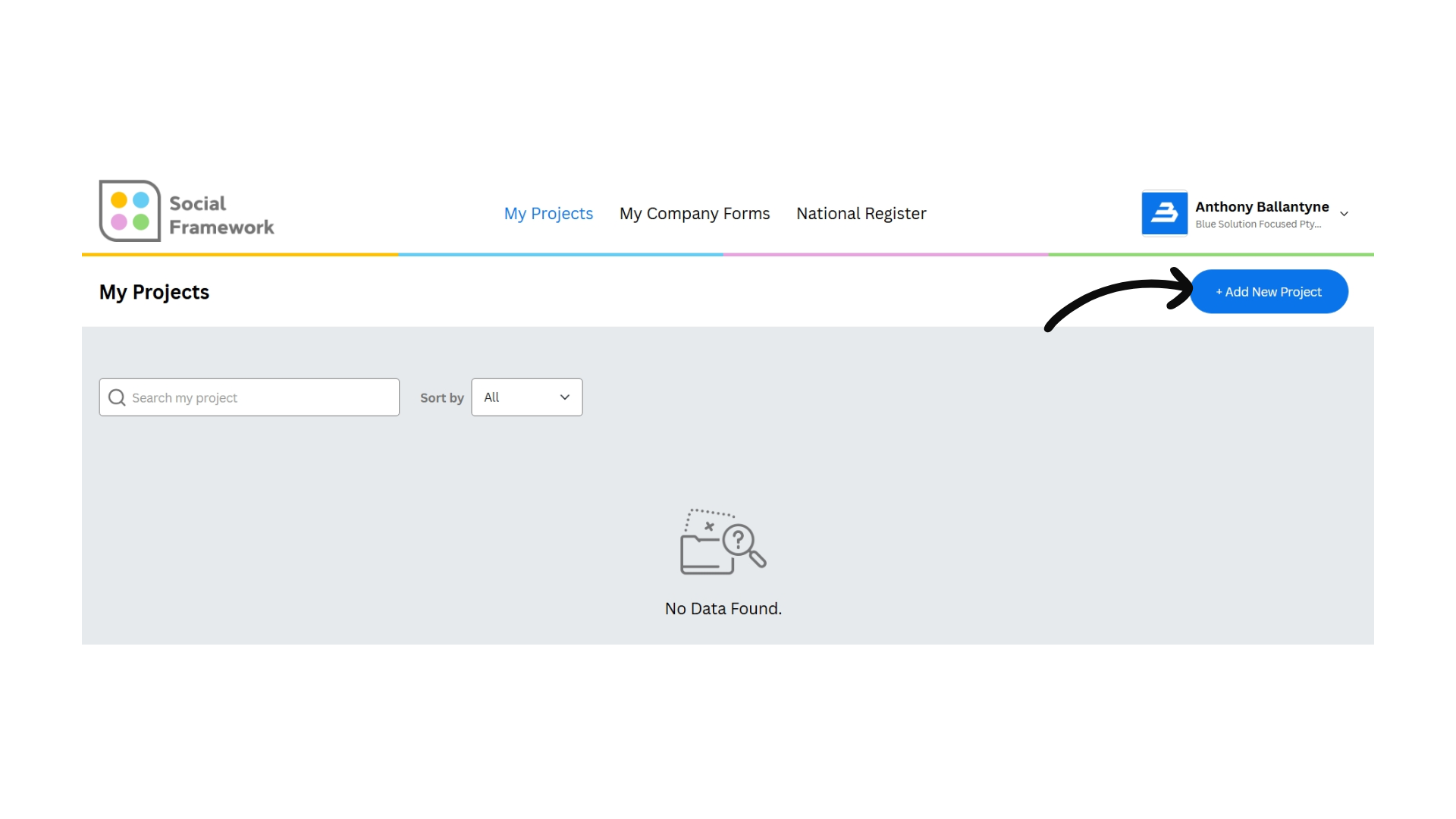Screen dimensions: 1456x819
Task: Click the Social Framework logo
Action: pyautogui.click(x=187, y=211)
